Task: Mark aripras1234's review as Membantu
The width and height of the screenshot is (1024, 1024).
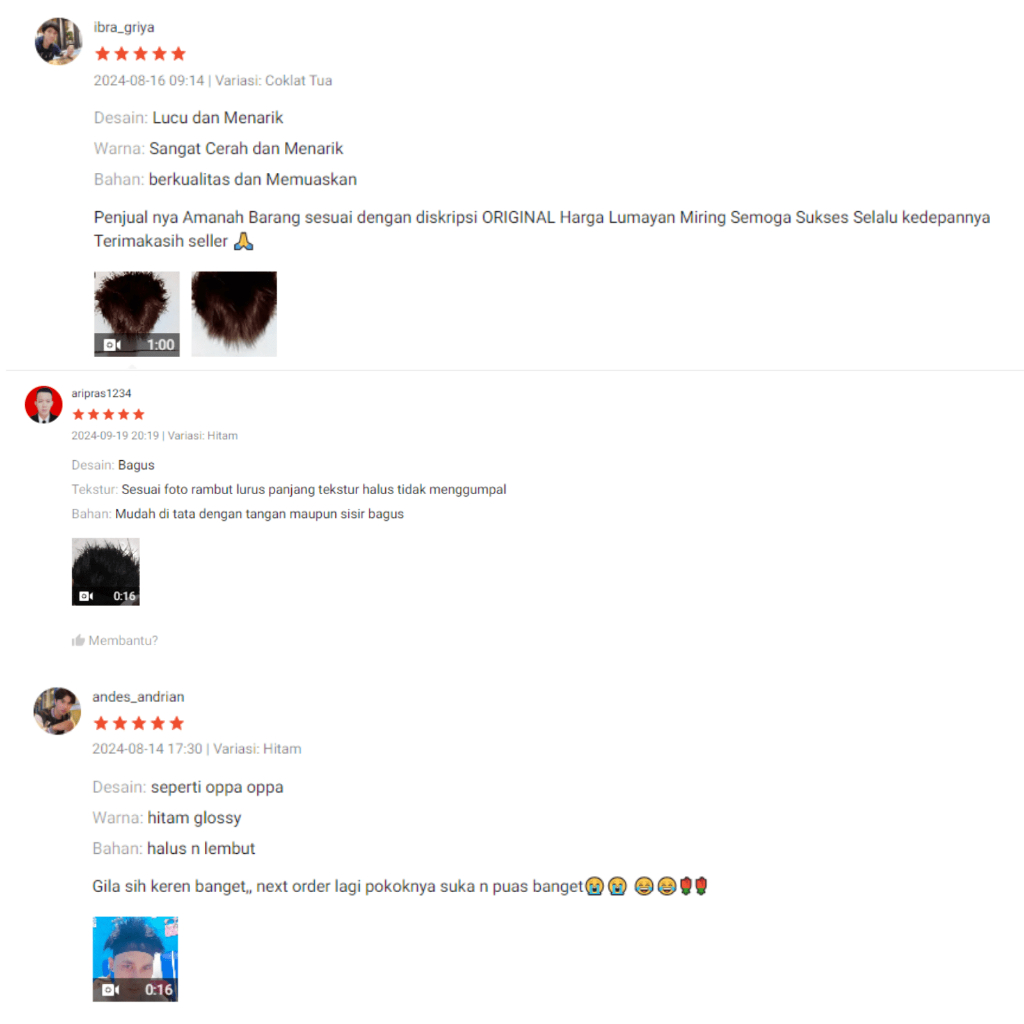Action: (115, 640)
